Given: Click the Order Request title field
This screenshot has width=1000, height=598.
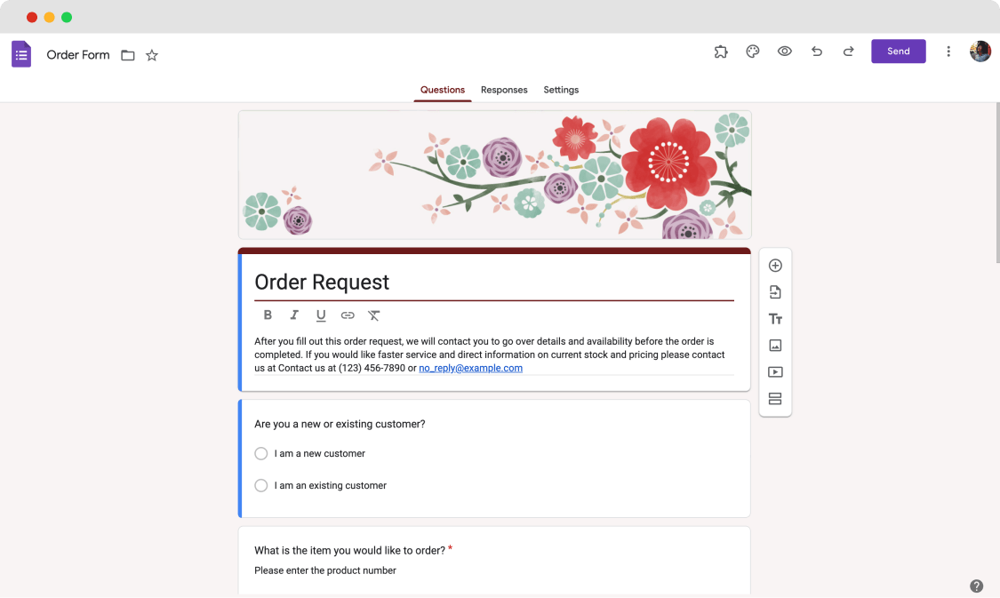Looking at the screenshot, I should (x=320, y=282).
